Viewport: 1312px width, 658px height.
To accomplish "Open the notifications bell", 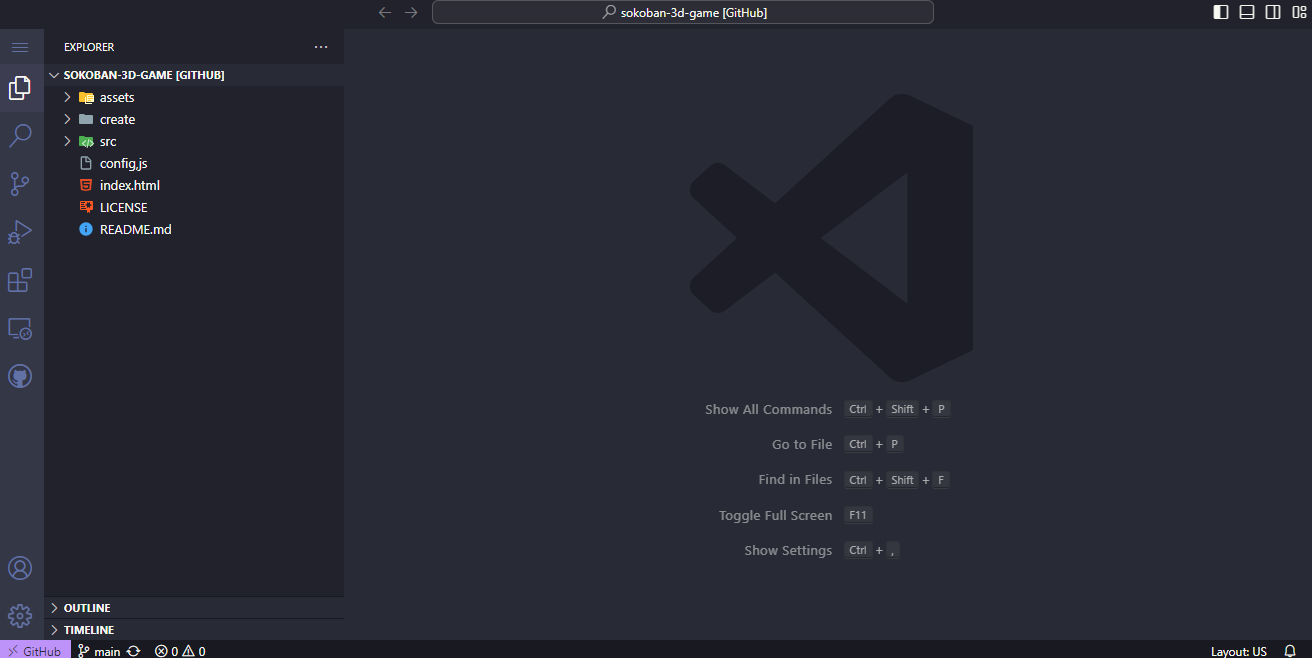I will tap(1290, 651).
